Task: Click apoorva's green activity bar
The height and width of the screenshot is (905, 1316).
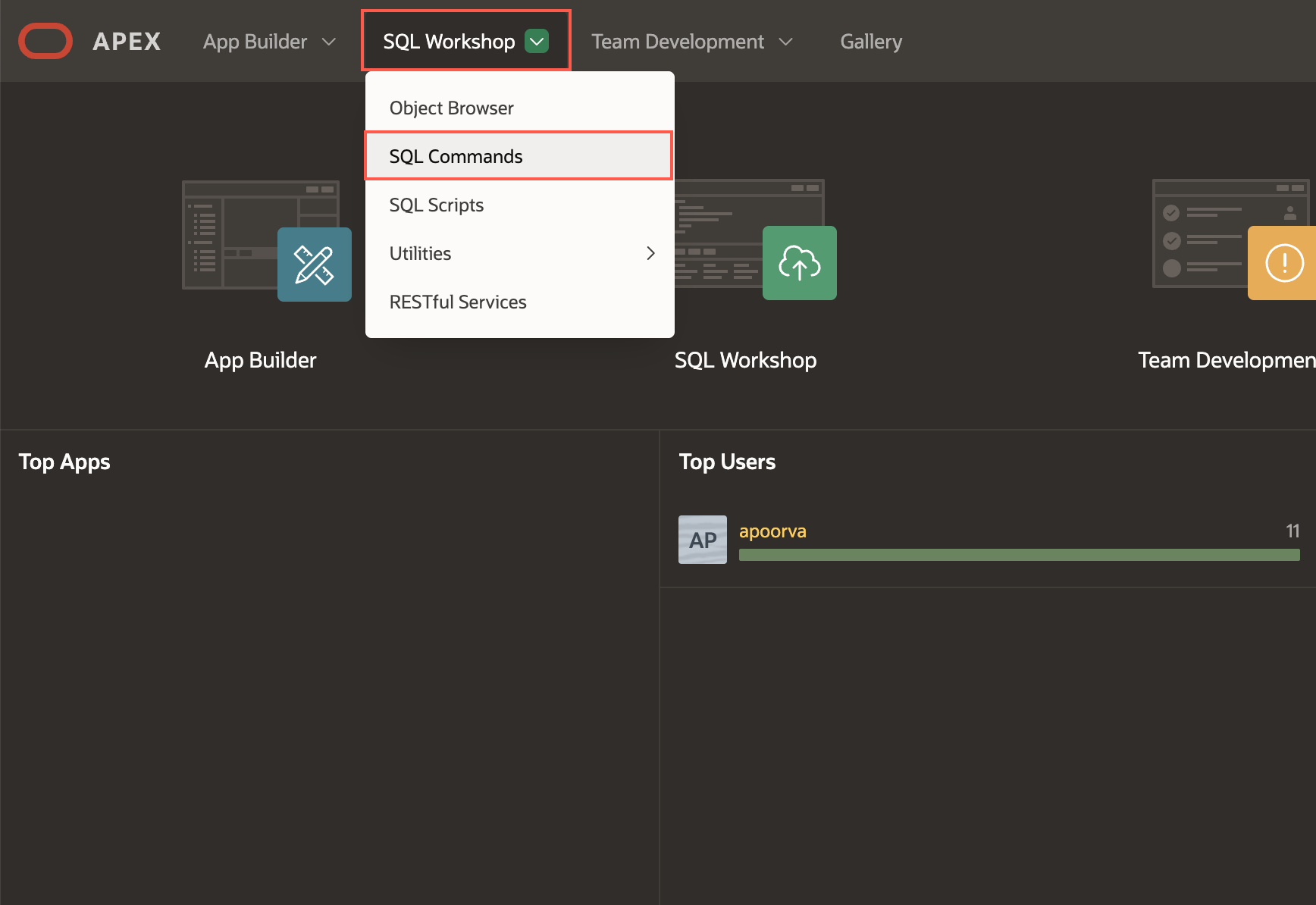Action: 1019,555
